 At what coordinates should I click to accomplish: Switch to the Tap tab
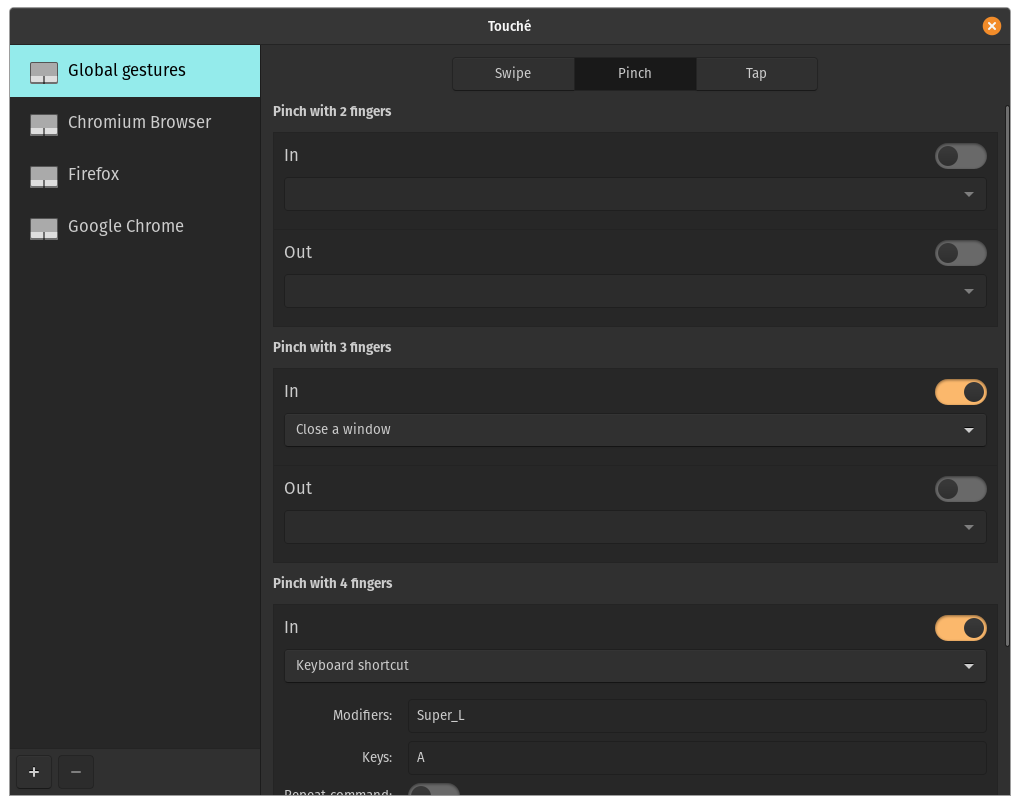[756, 74]
